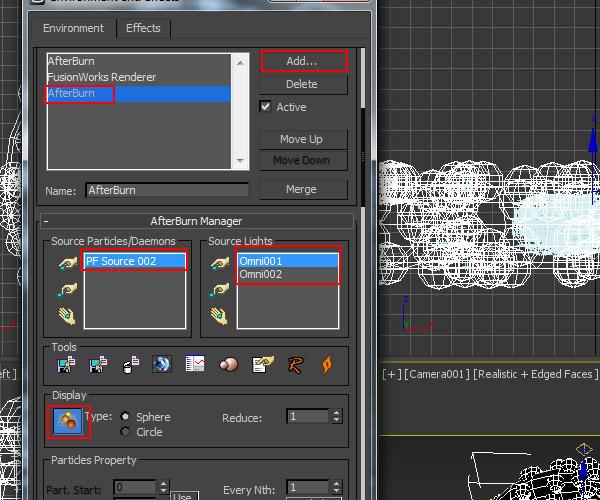Click the pick particles icon in Source Particles/Daemons
This screenshot has height=500, width=600.
click(x=68, y=263)
